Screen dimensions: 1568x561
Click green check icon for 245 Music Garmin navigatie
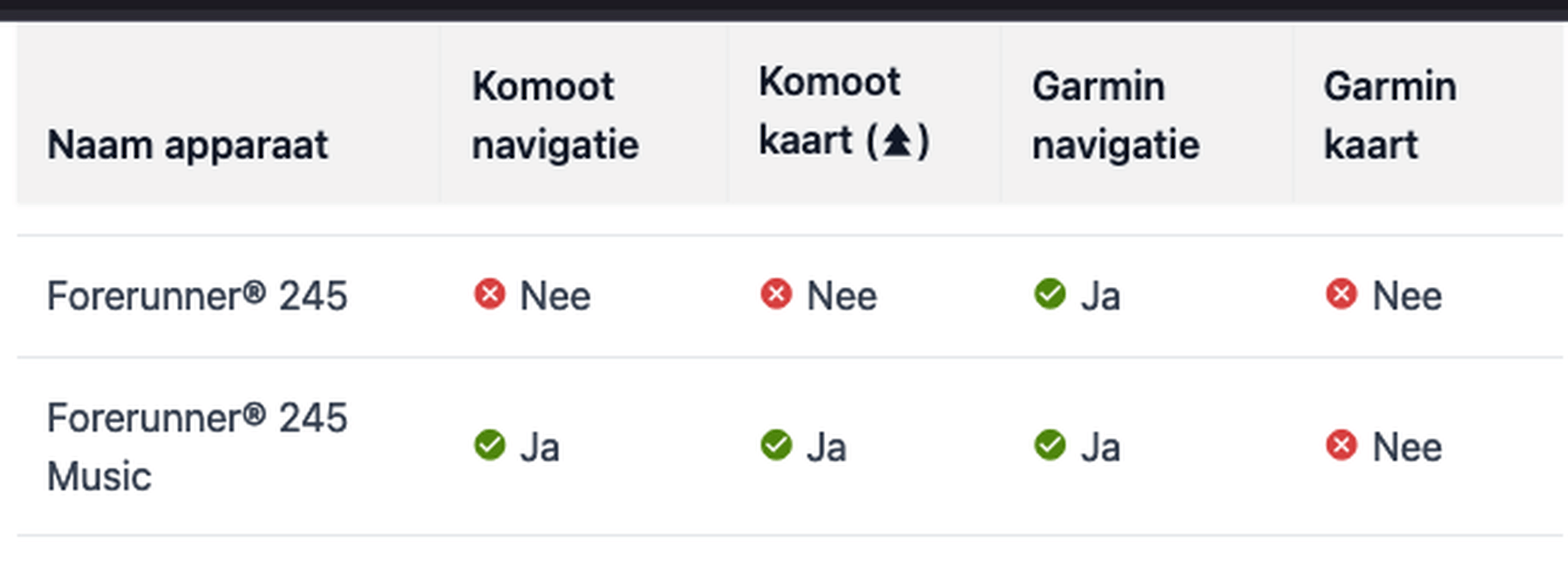click(1050, 445)
